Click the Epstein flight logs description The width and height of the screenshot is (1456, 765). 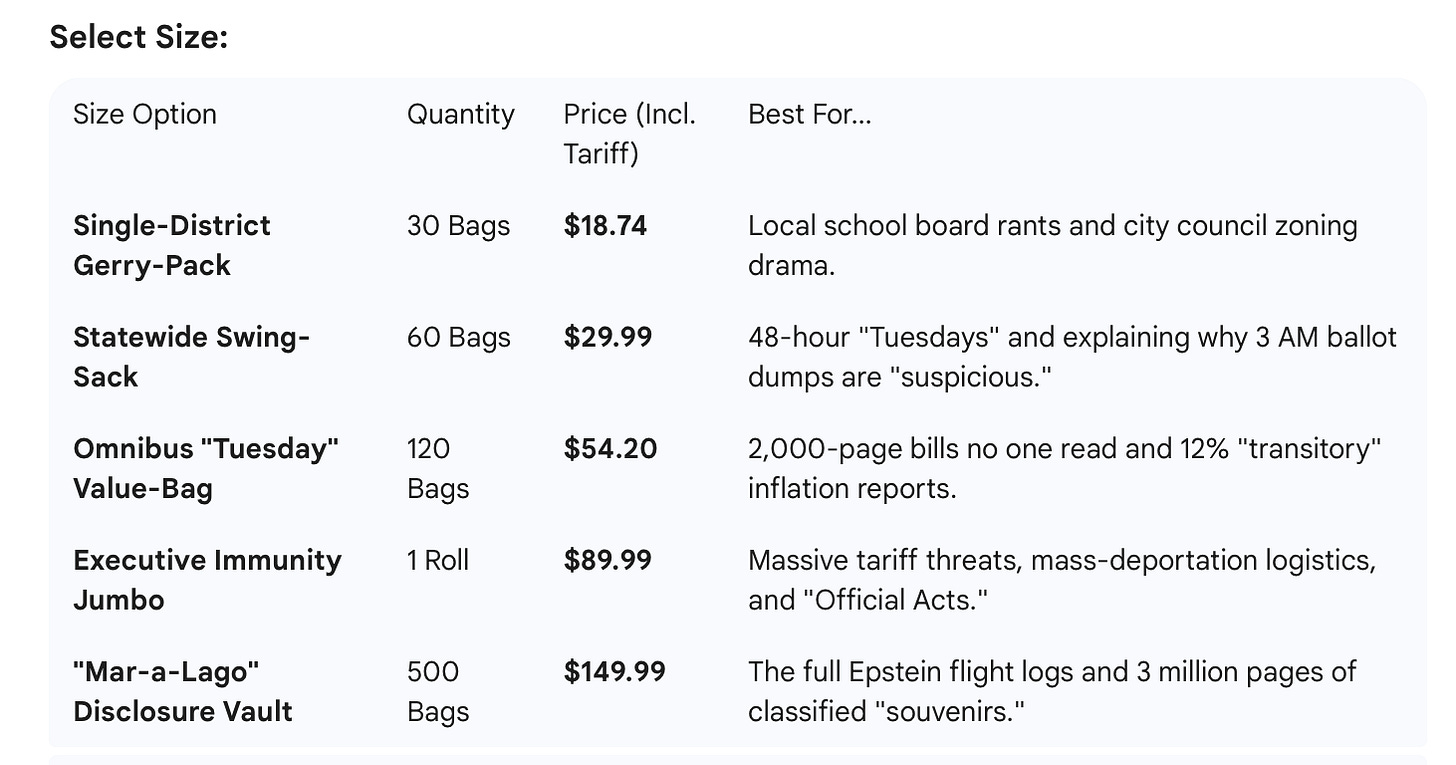(1052, 691)
